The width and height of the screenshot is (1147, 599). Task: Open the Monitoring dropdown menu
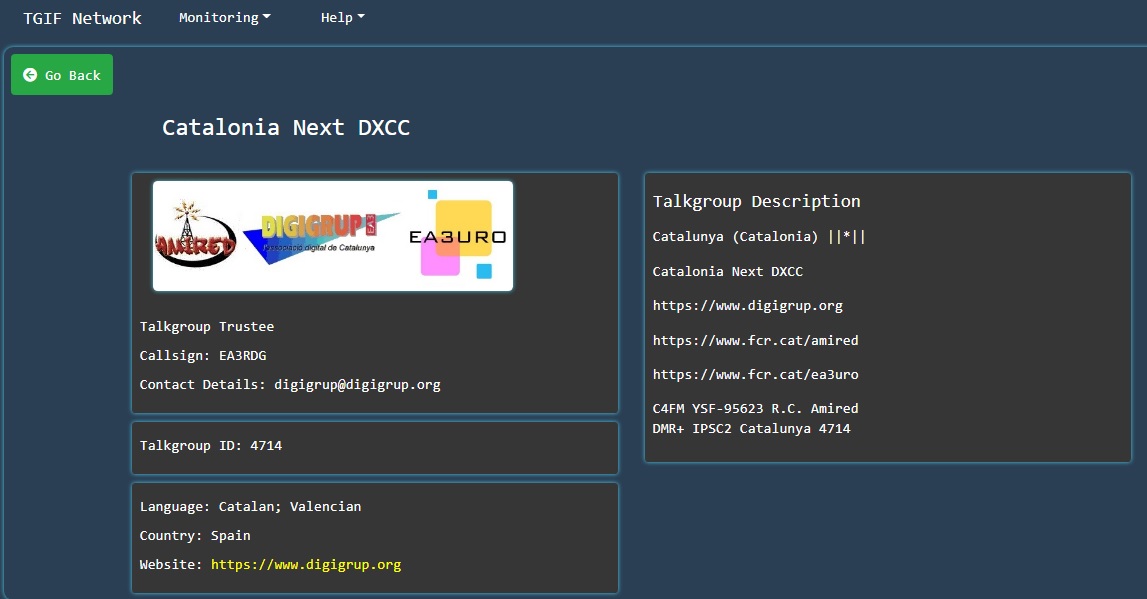pyautogui.click(x=225, y=18)
